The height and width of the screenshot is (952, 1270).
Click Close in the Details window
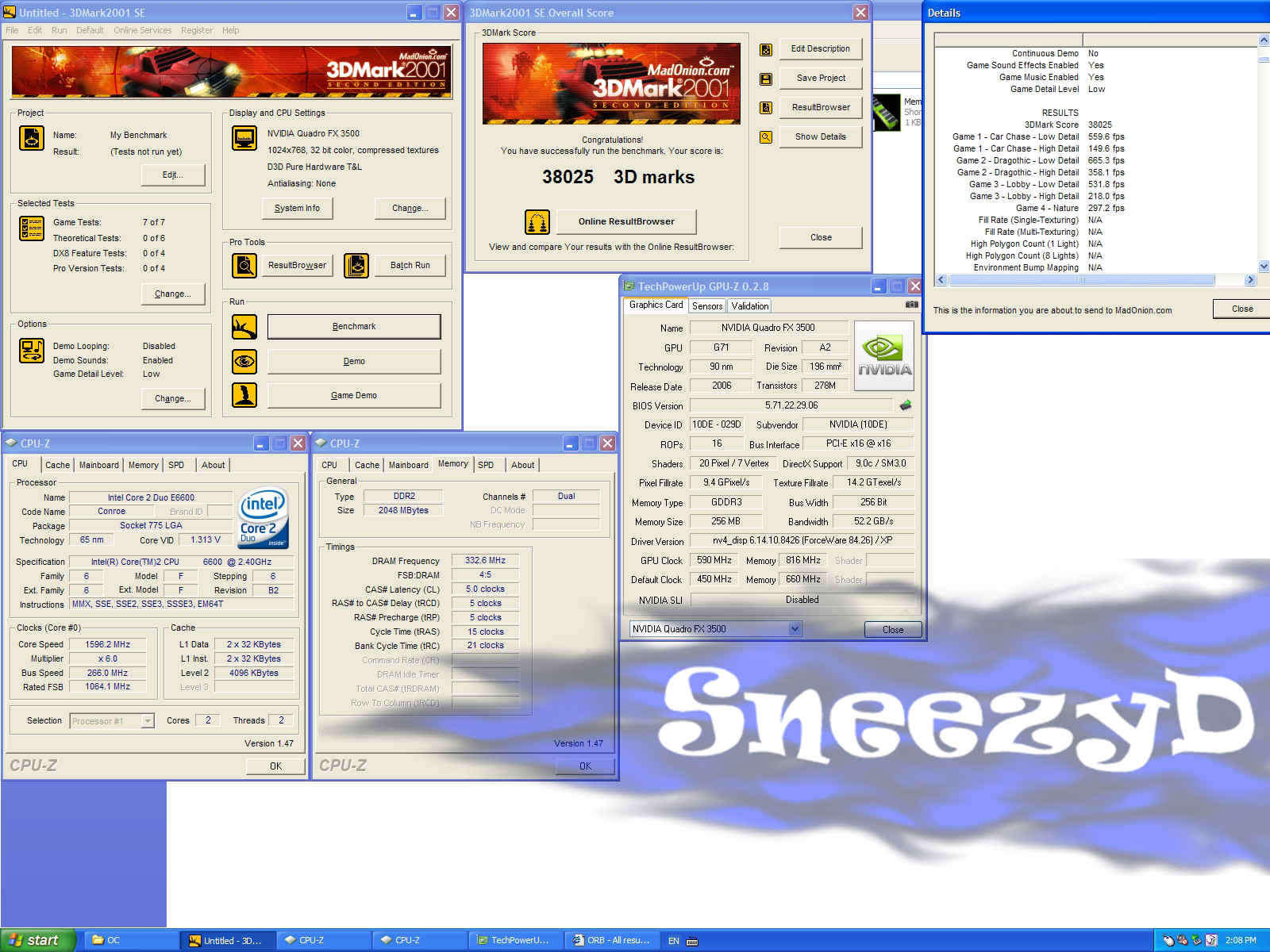pos(1242,309)
